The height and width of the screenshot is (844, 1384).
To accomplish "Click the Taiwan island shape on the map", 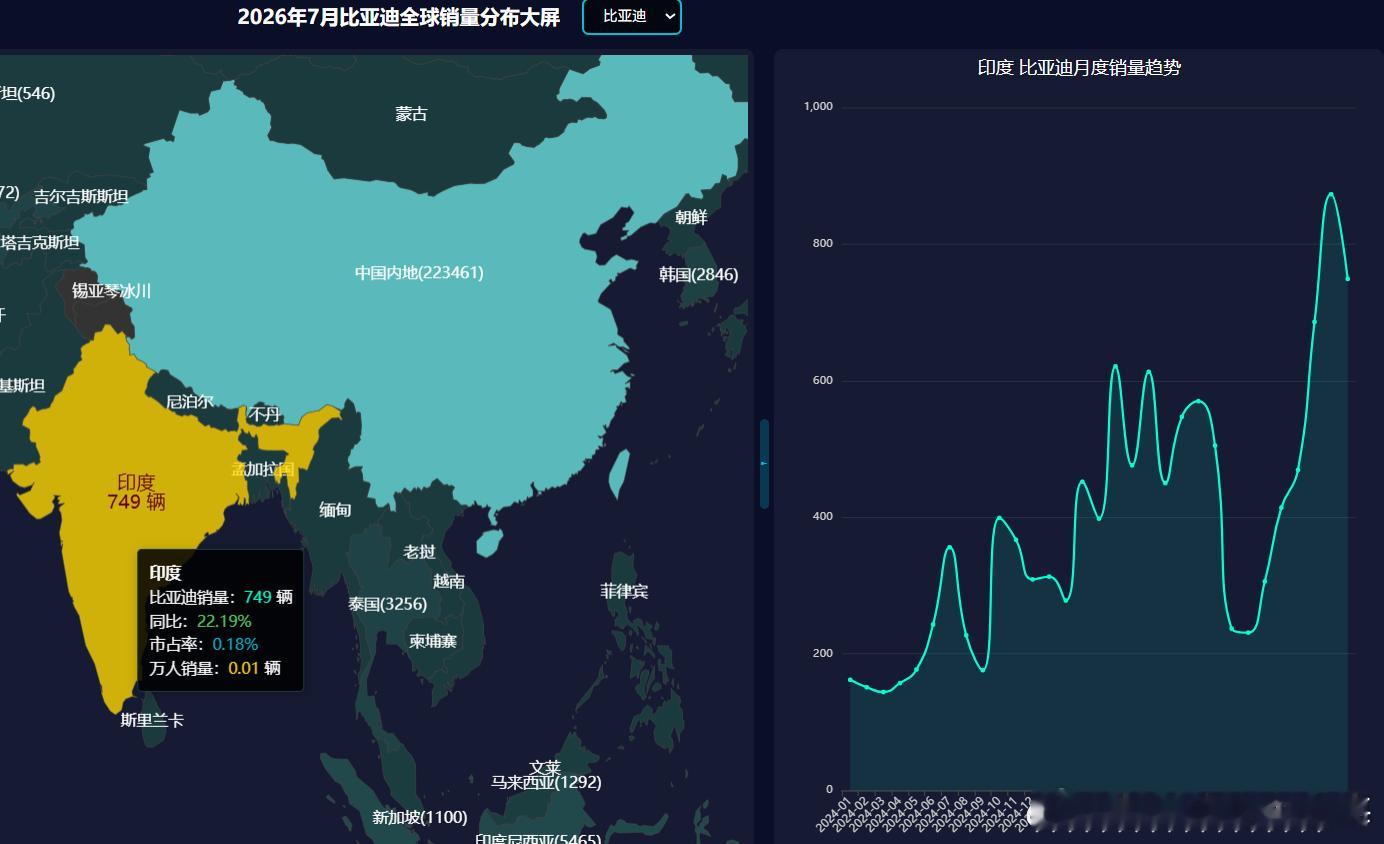I will tap(619, 474).
